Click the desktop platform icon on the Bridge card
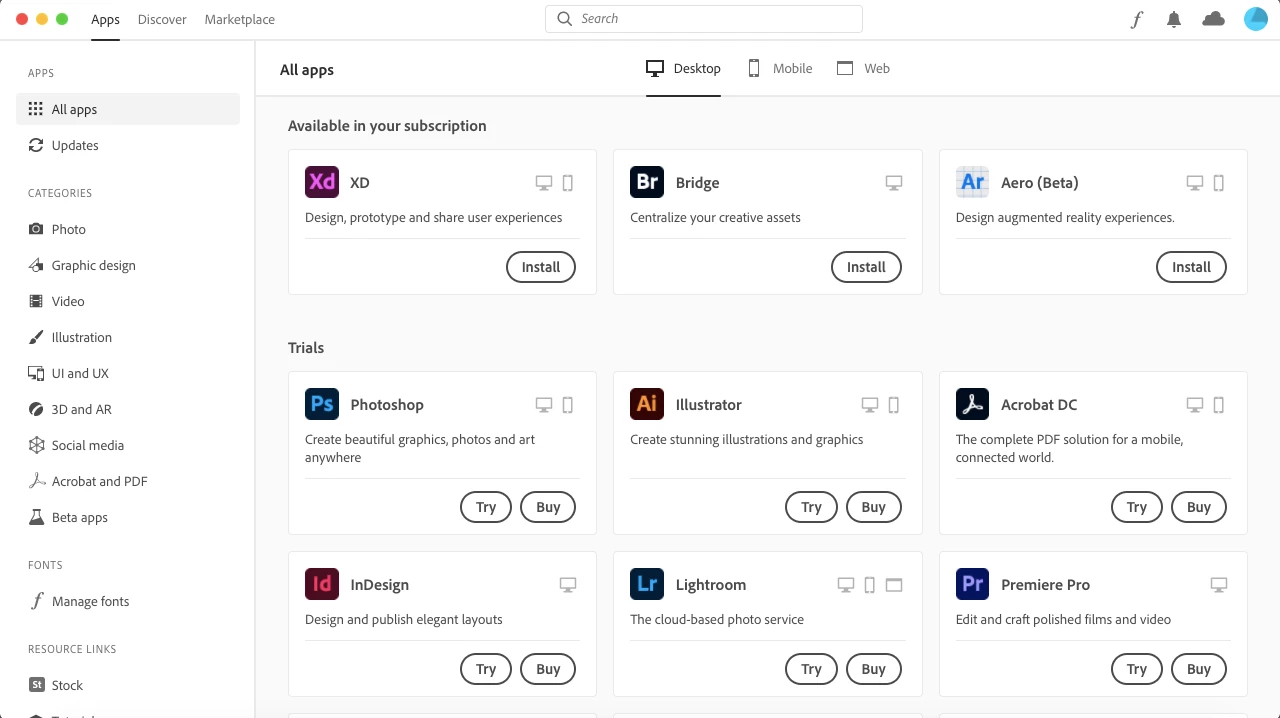Viewport: 1280px width, 718px height. coord(894,183)
